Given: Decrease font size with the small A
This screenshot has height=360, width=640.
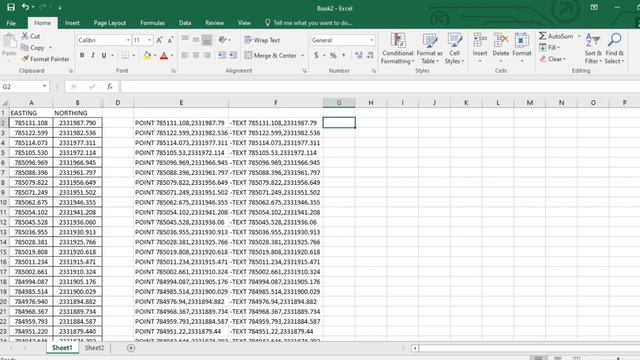Looking at the screenshot, I should point(170,40).
